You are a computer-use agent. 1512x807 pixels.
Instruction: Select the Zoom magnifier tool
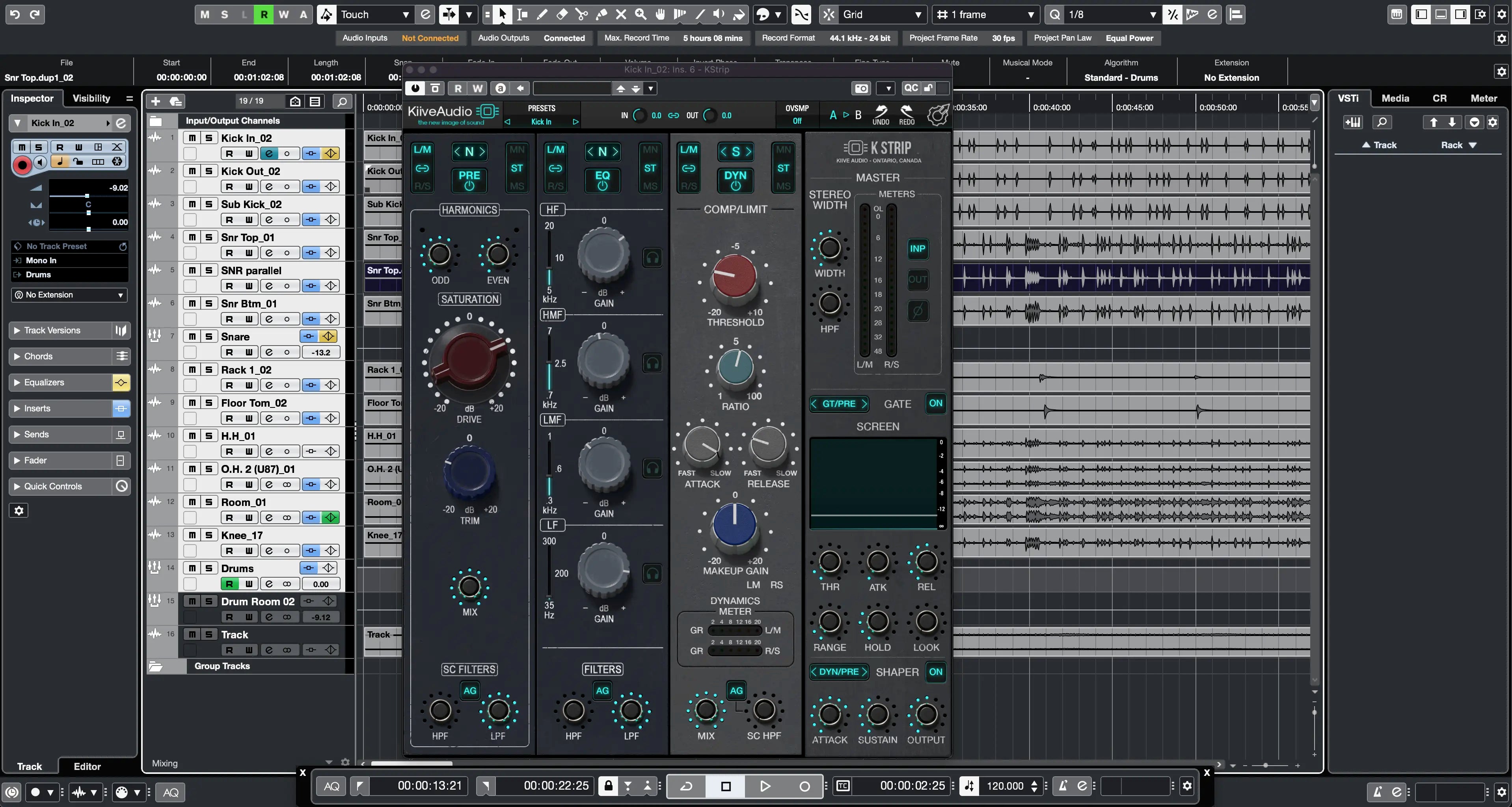(641, 15)
